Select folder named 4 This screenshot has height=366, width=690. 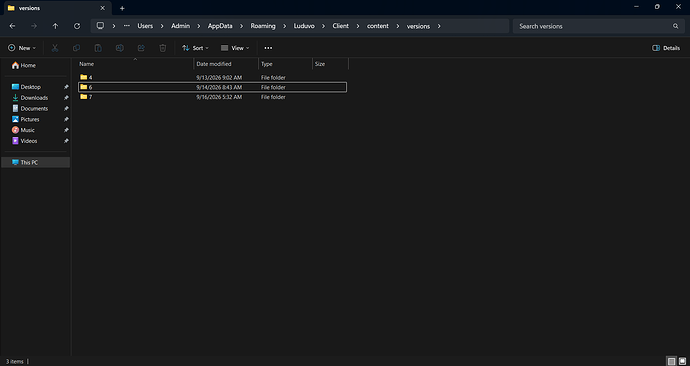point(213,77)
